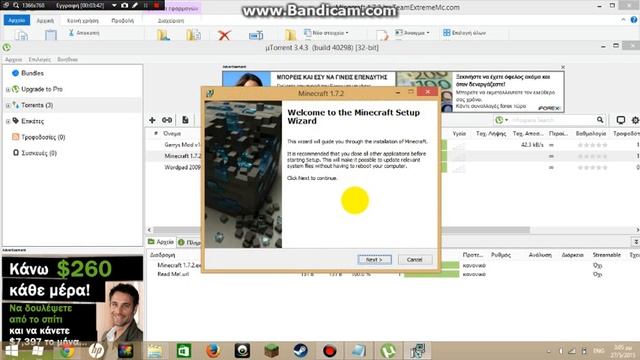Select Read Me!.url file row

pos(173,274)
